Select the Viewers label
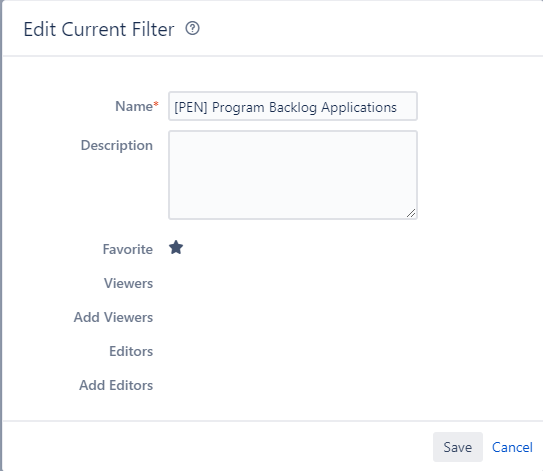The height and width of the screenshot is (471, 543). pyautogui.click(x=128, y=283)
